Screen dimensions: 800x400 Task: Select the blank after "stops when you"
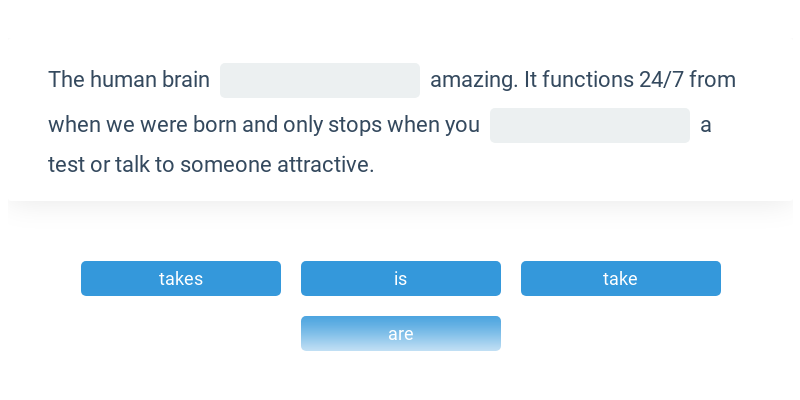coord(590,126)
